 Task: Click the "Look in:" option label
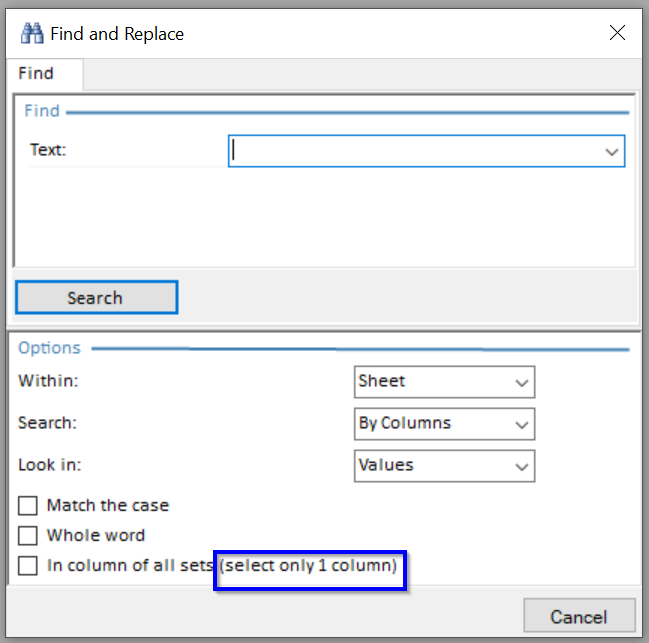pos(50,465)
